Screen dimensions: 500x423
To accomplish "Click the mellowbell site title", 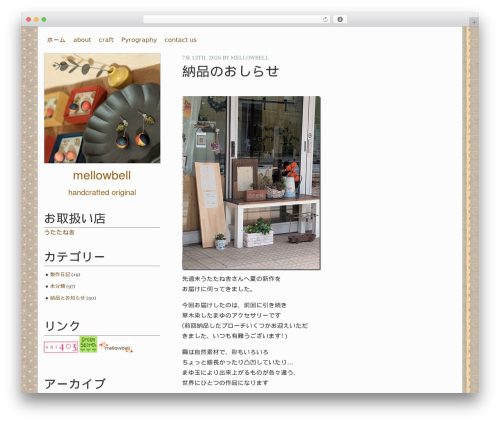I will (102, 175).
